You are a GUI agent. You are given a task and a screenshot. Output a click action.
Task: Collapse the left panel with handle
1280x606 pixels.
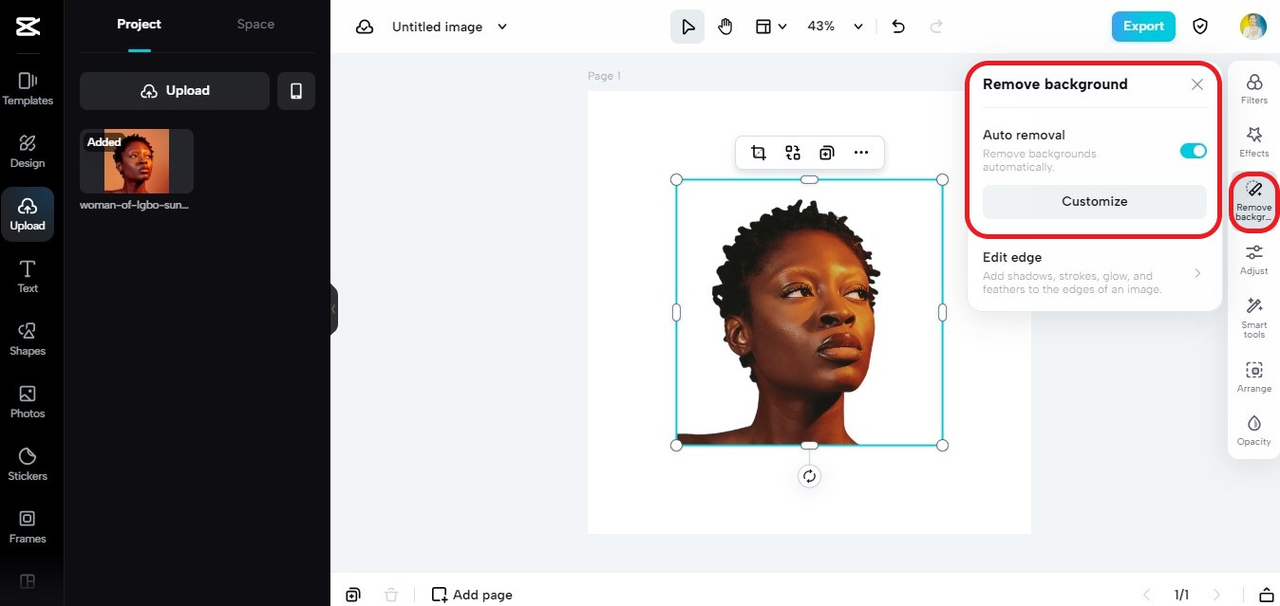click(334, 309)
